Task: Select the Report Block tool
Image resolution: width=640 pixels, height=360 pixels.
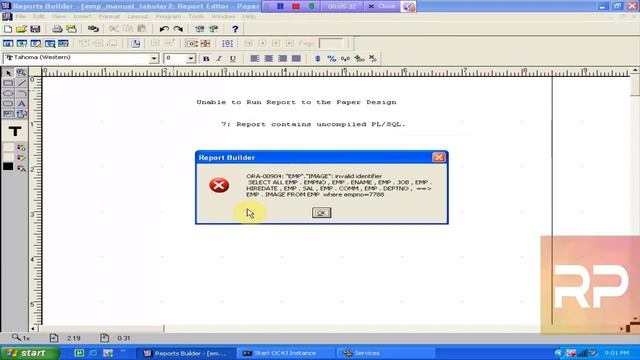Action: click(21, 113)
